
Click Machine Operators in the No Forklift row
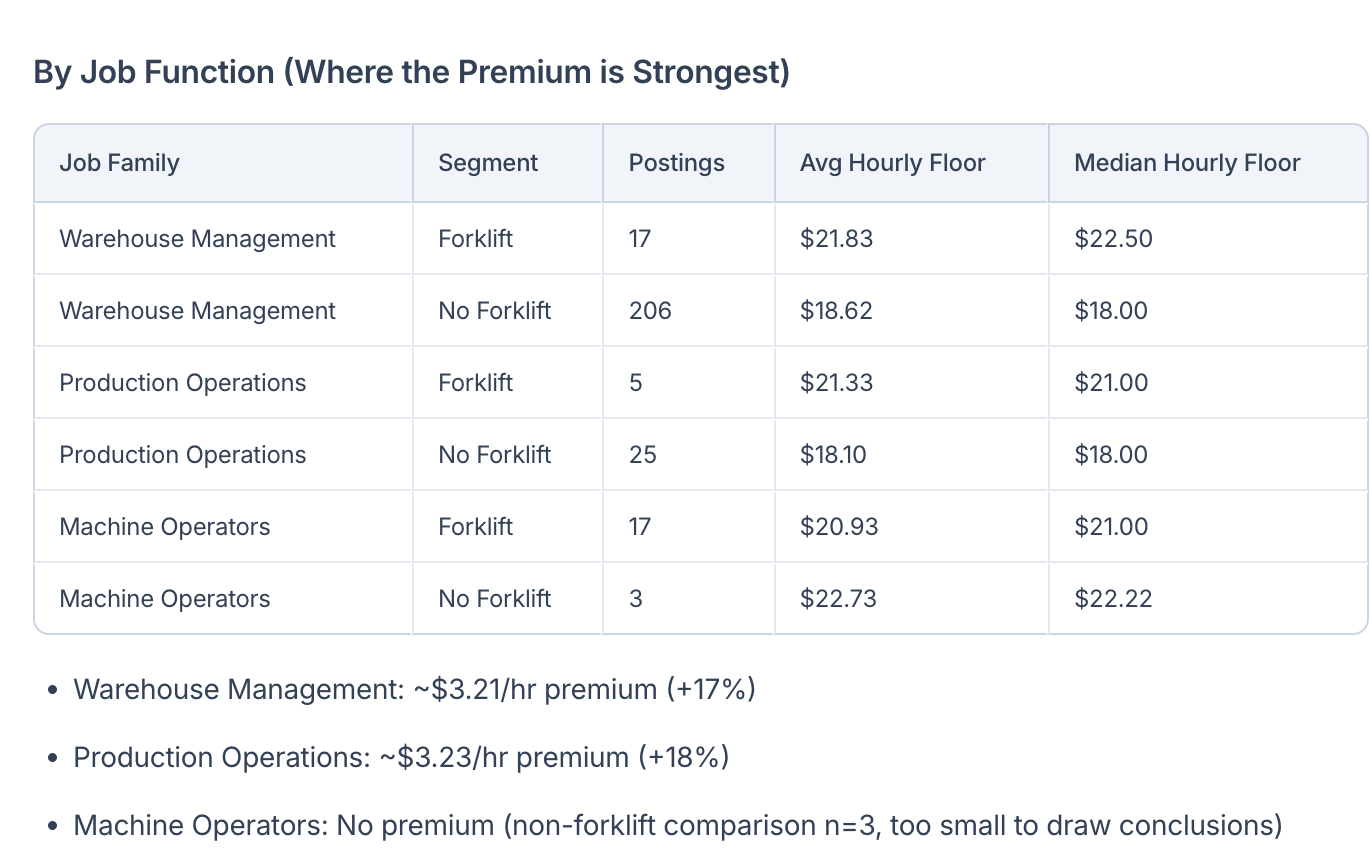coord(165,599)
